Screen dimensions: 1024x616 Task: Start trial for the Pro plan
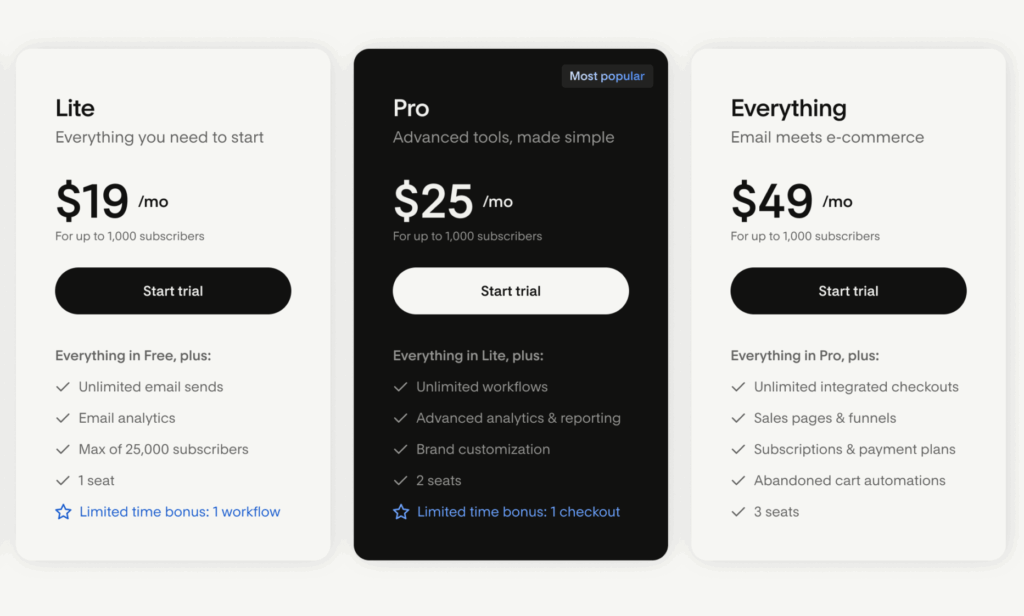511,291
